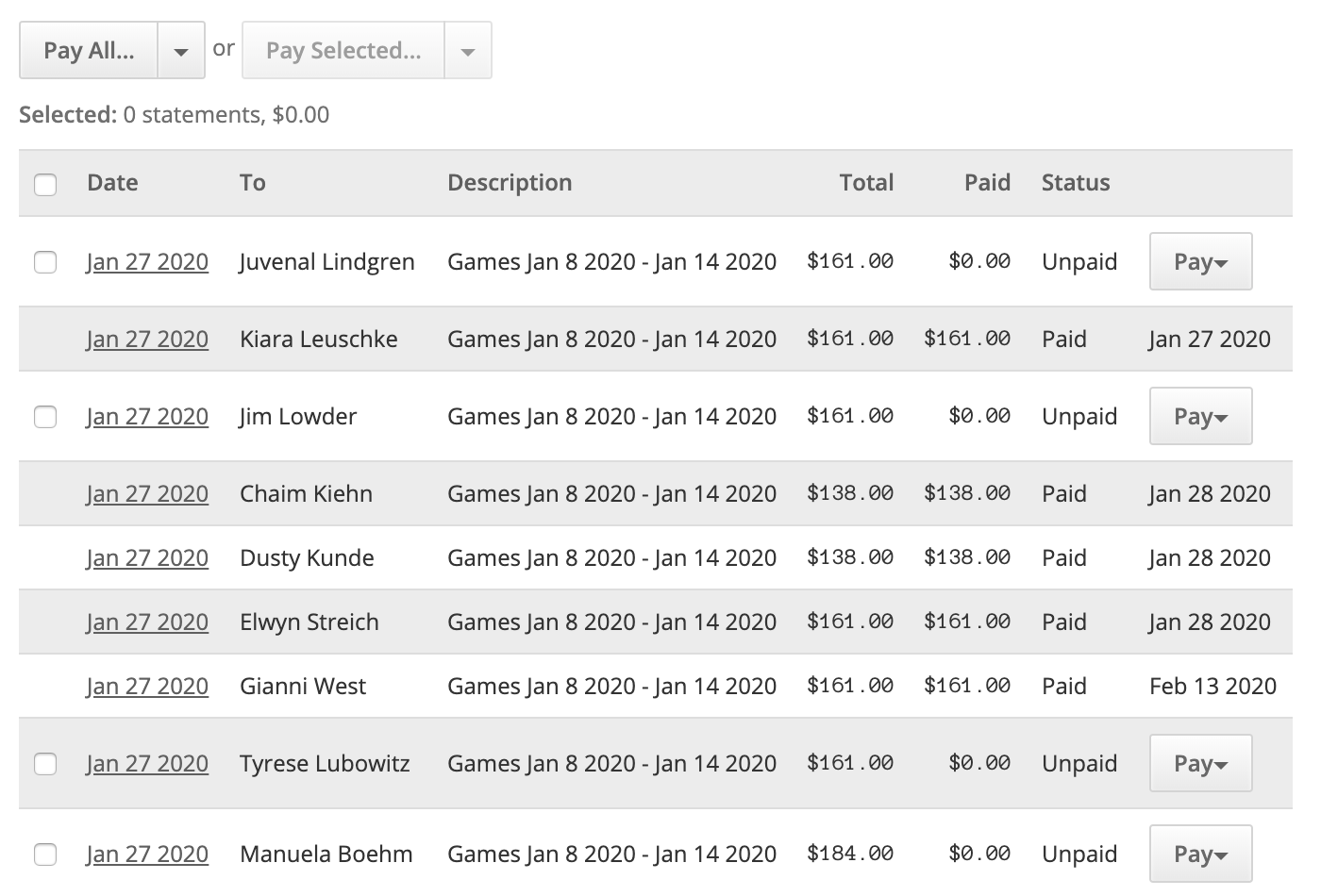Click the name Tyrese Lubowitz

pos(325,763)
